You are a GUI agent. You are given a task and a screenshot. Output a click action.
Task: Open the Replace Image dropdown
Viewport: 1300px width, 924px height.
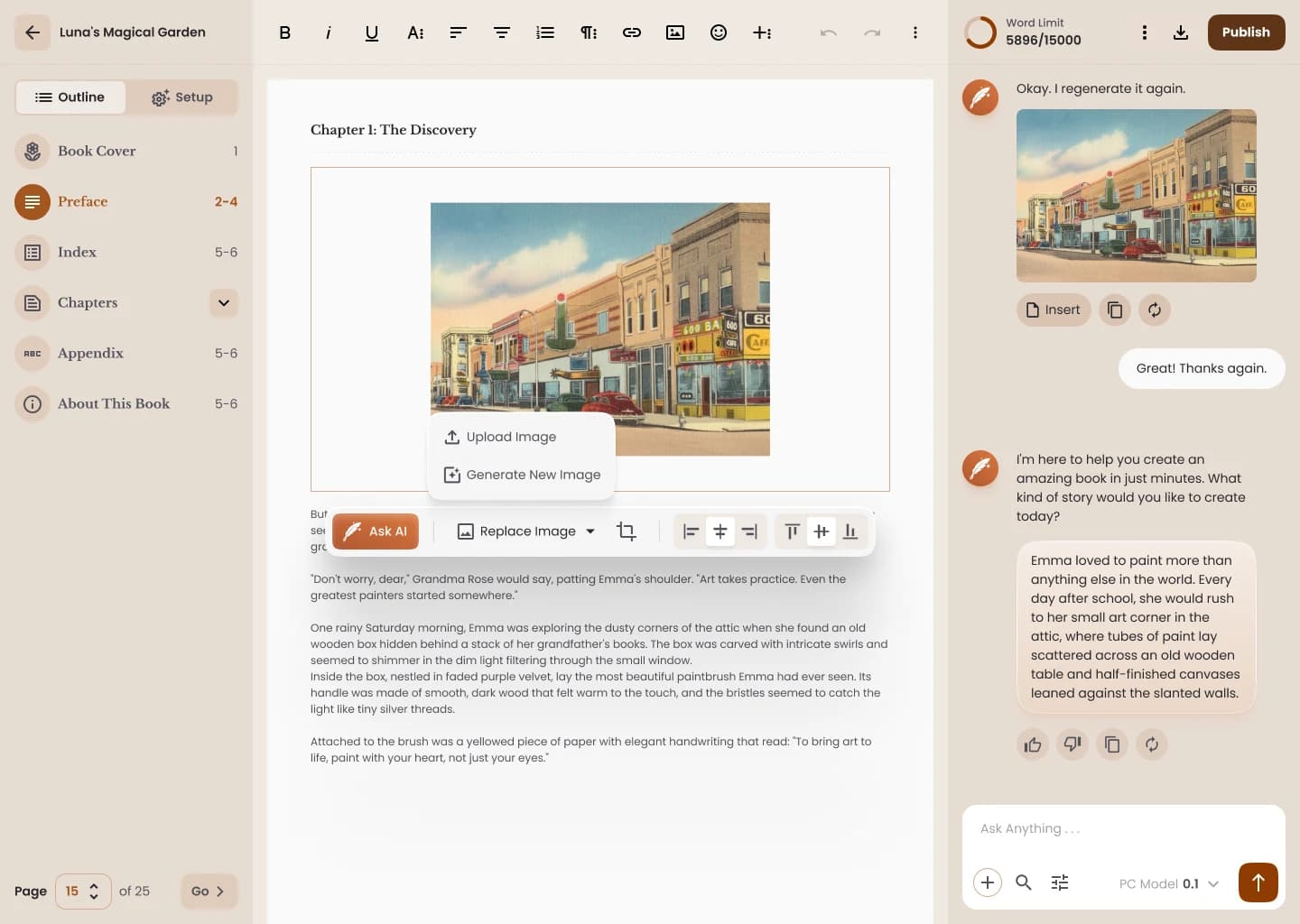point(526,531)
